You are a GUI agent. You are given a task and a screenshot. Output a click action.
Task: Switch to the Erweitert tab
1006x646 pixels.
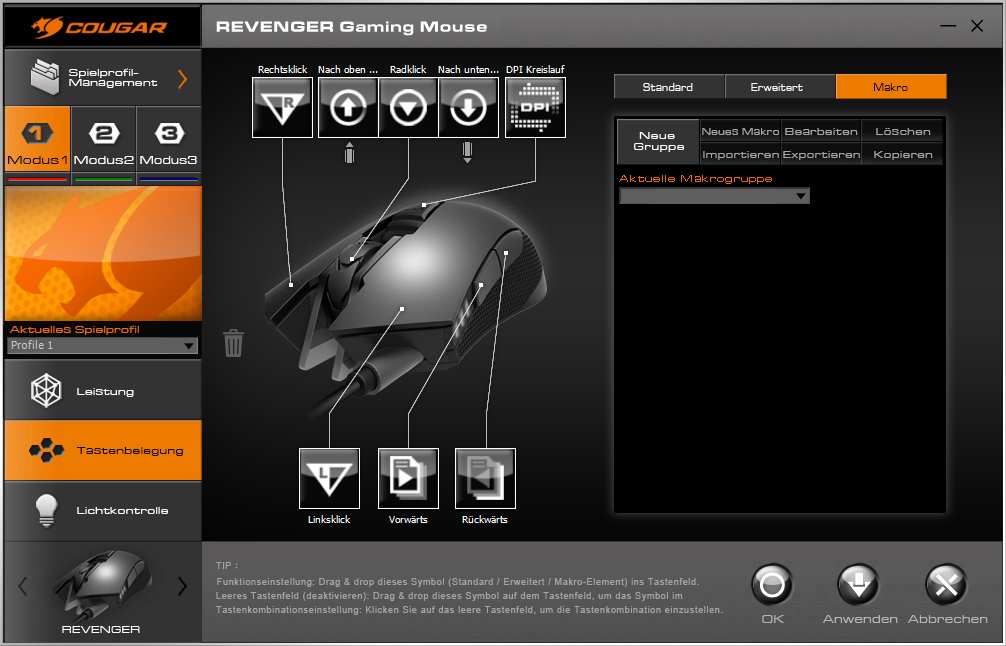(x=779, y=87)
